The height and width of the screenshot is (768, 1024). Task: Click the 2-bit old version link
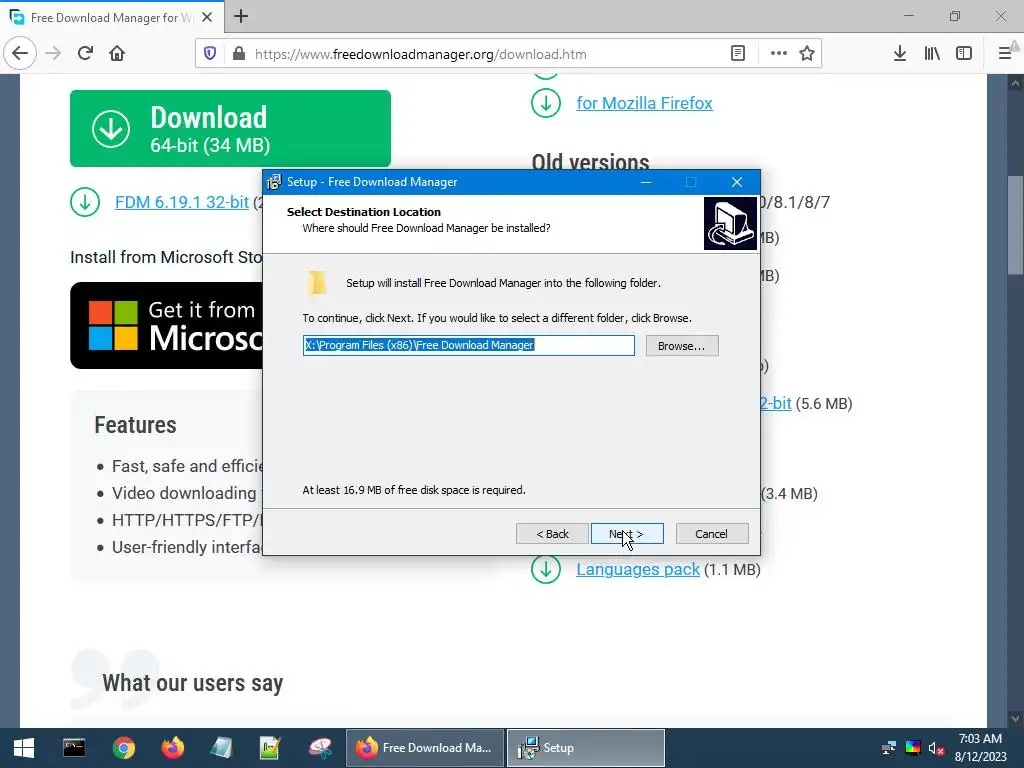coord(776,404)
